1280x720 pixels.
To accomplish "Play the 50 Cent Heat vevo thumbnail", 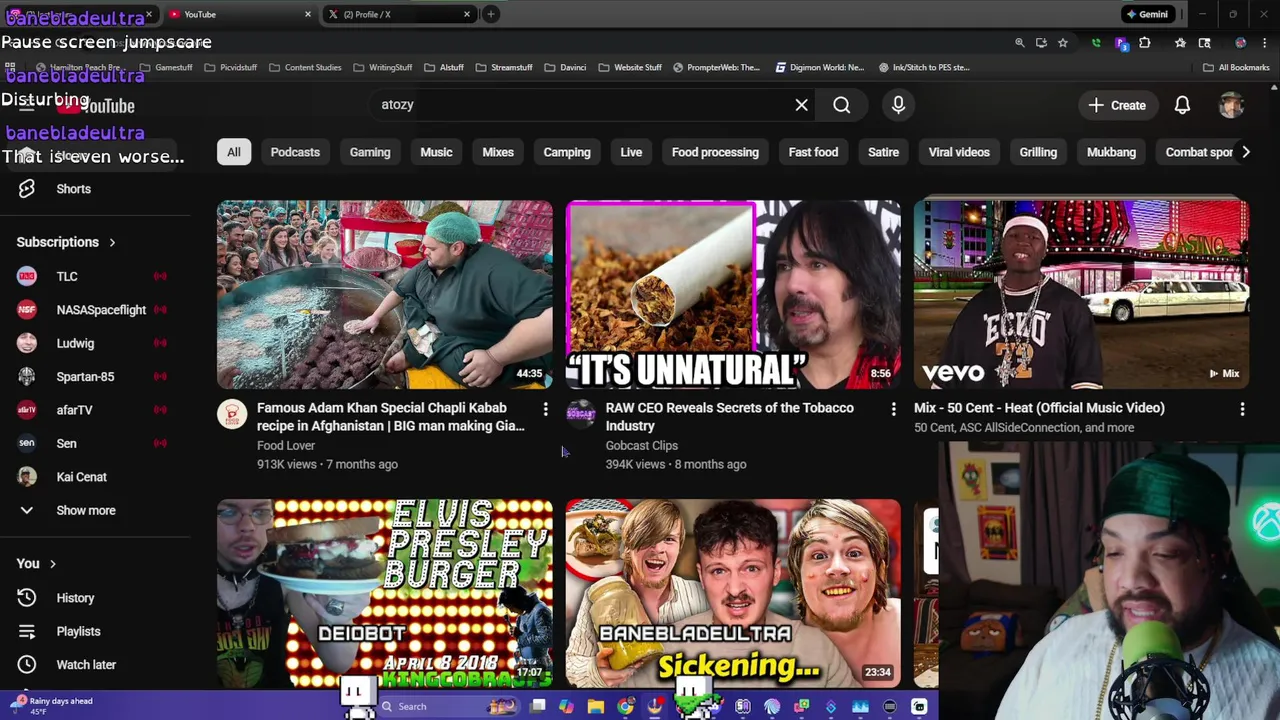I will click(x=1081, y=294).
